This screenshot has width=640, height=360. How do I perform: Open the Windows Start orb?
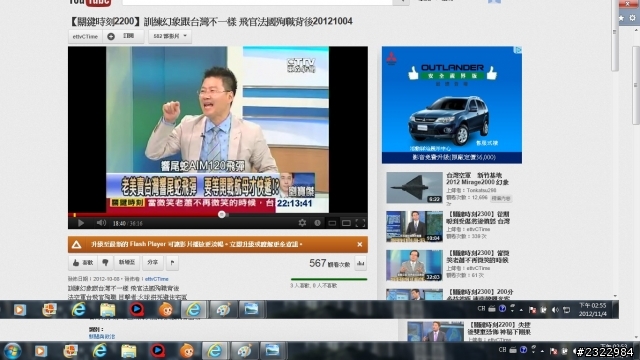click(x=12, y=351)
